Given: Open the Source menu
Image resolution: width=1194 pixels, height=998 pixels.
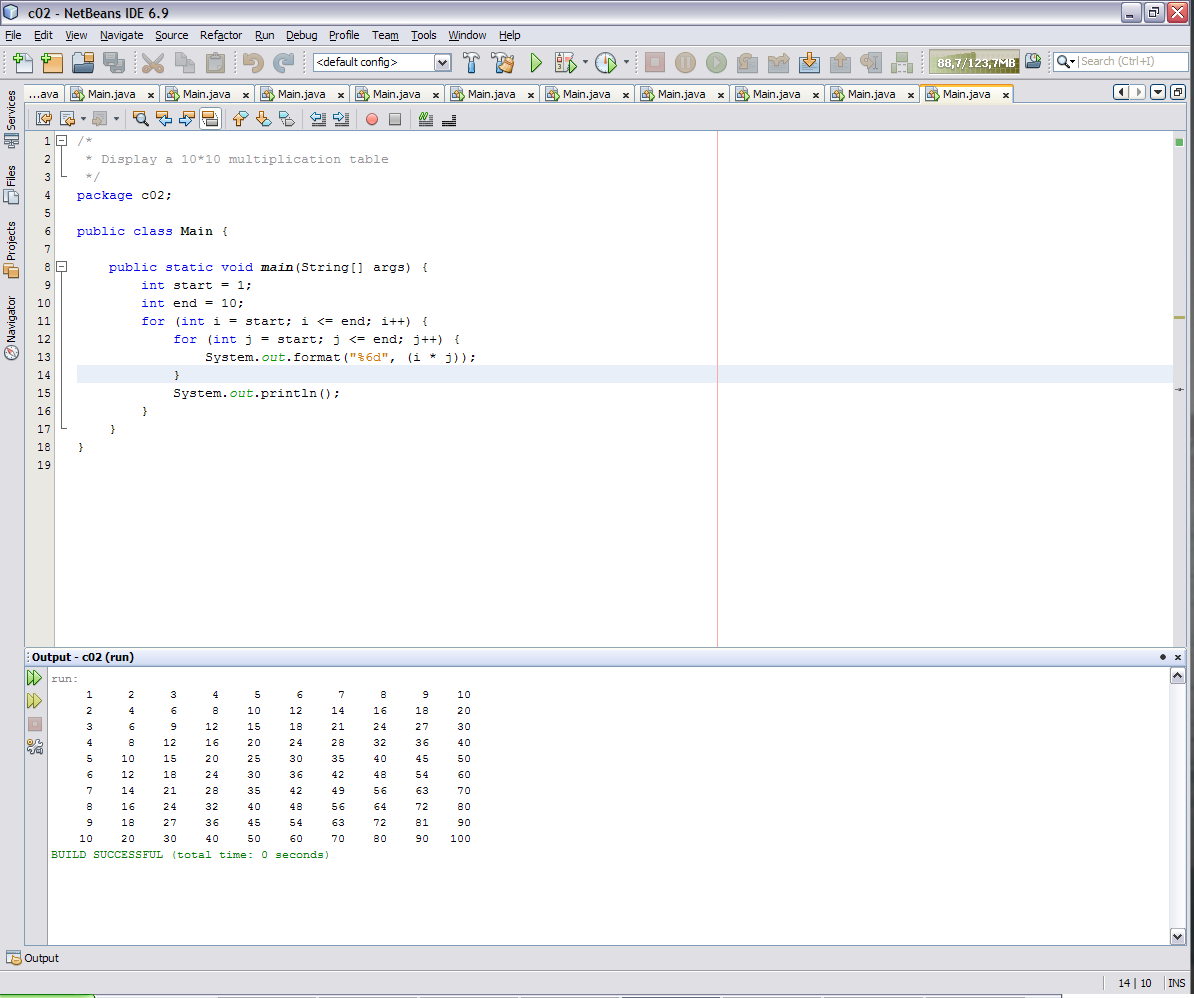Looking at the screenshot, I should pos(171,35).
